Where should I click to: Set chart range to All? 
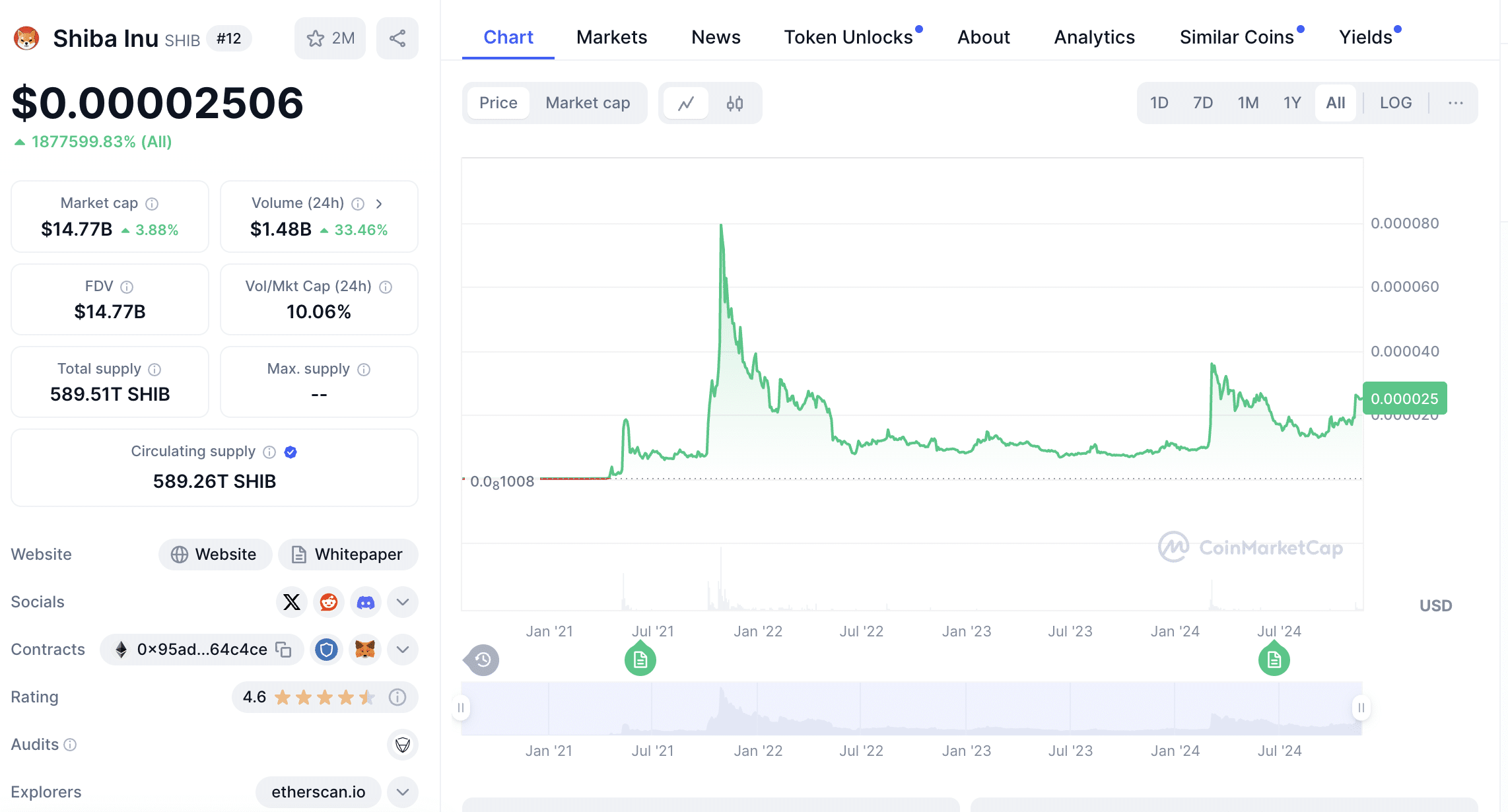click(1336, 103)
